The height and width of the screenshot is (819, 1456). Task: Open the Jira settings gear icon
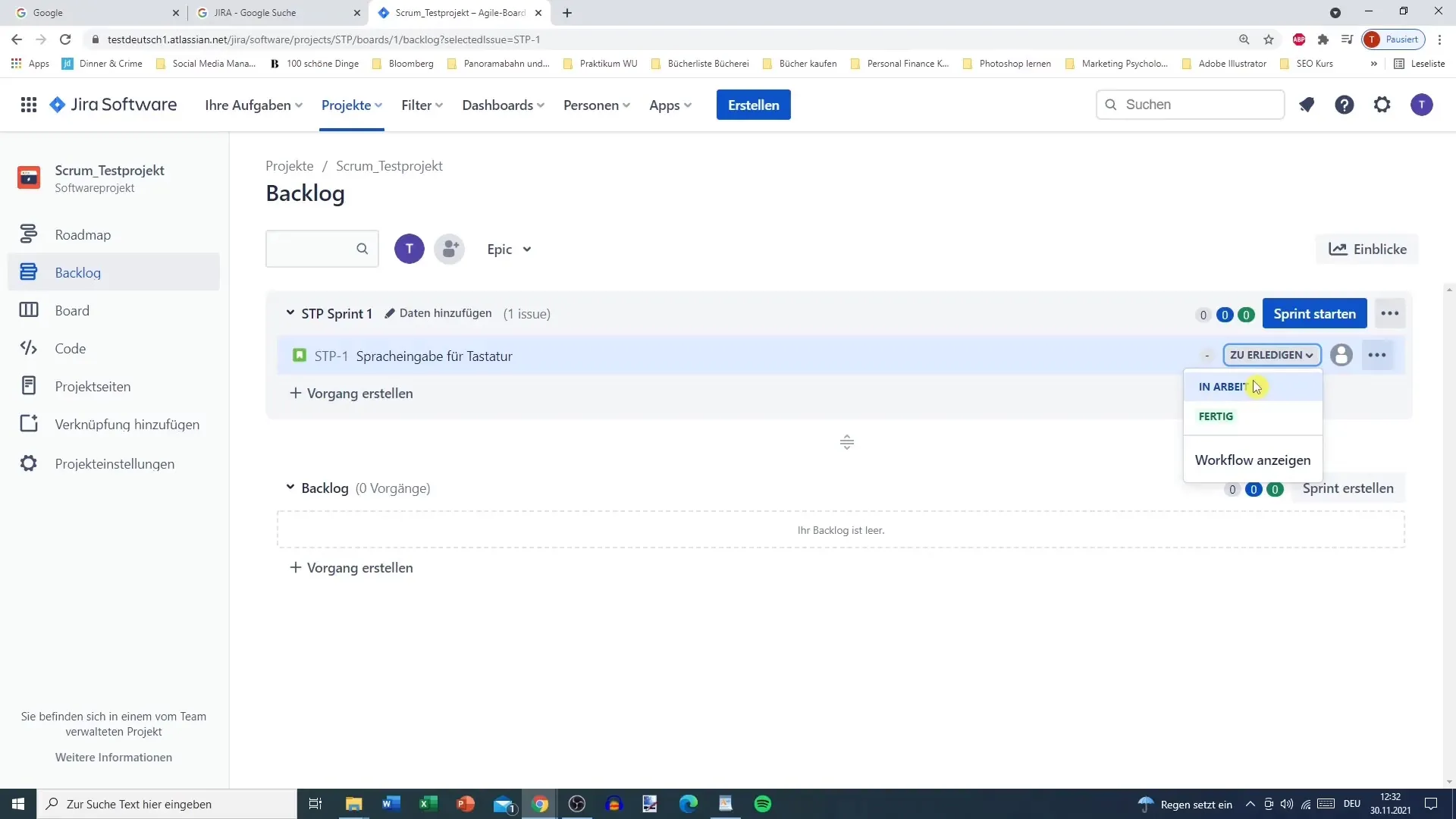tap(1382, 105)
